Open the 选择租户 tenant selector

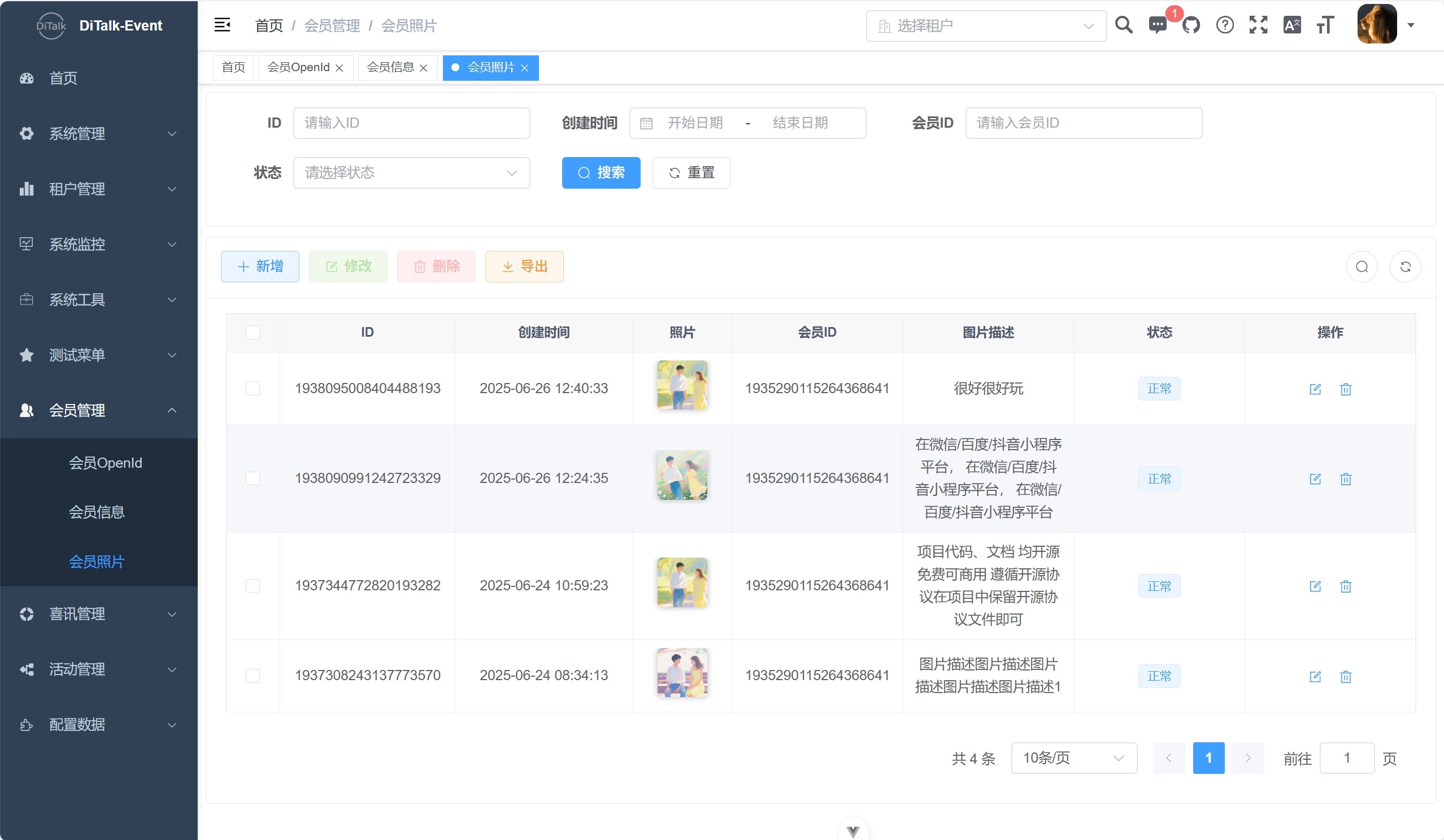(986, 26)
